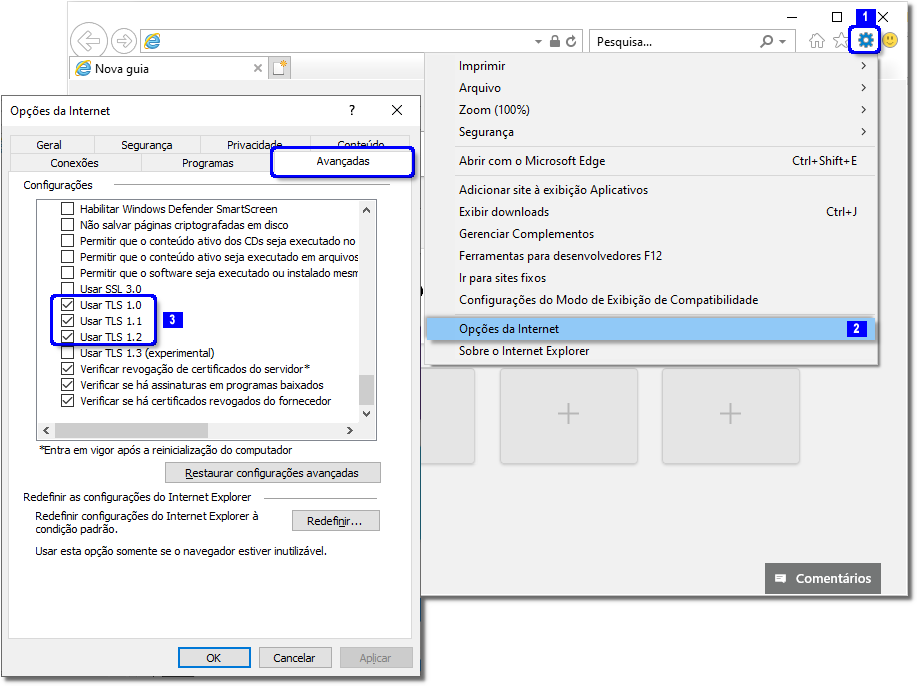Screen dimensions: 917x686
Task: Click the help question mark in dialog
Action: click(352, 110)
